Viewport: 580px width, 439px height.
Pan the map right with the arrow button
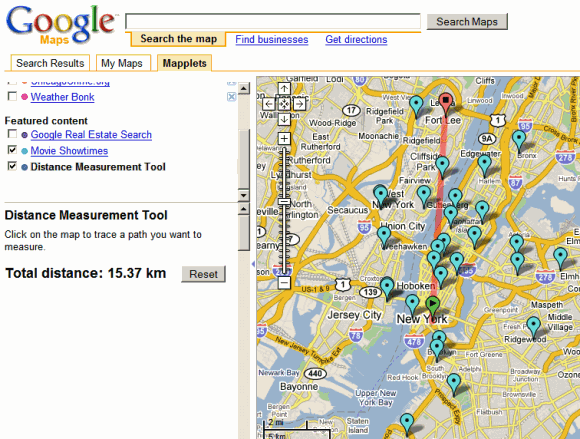tap(300, 104)
